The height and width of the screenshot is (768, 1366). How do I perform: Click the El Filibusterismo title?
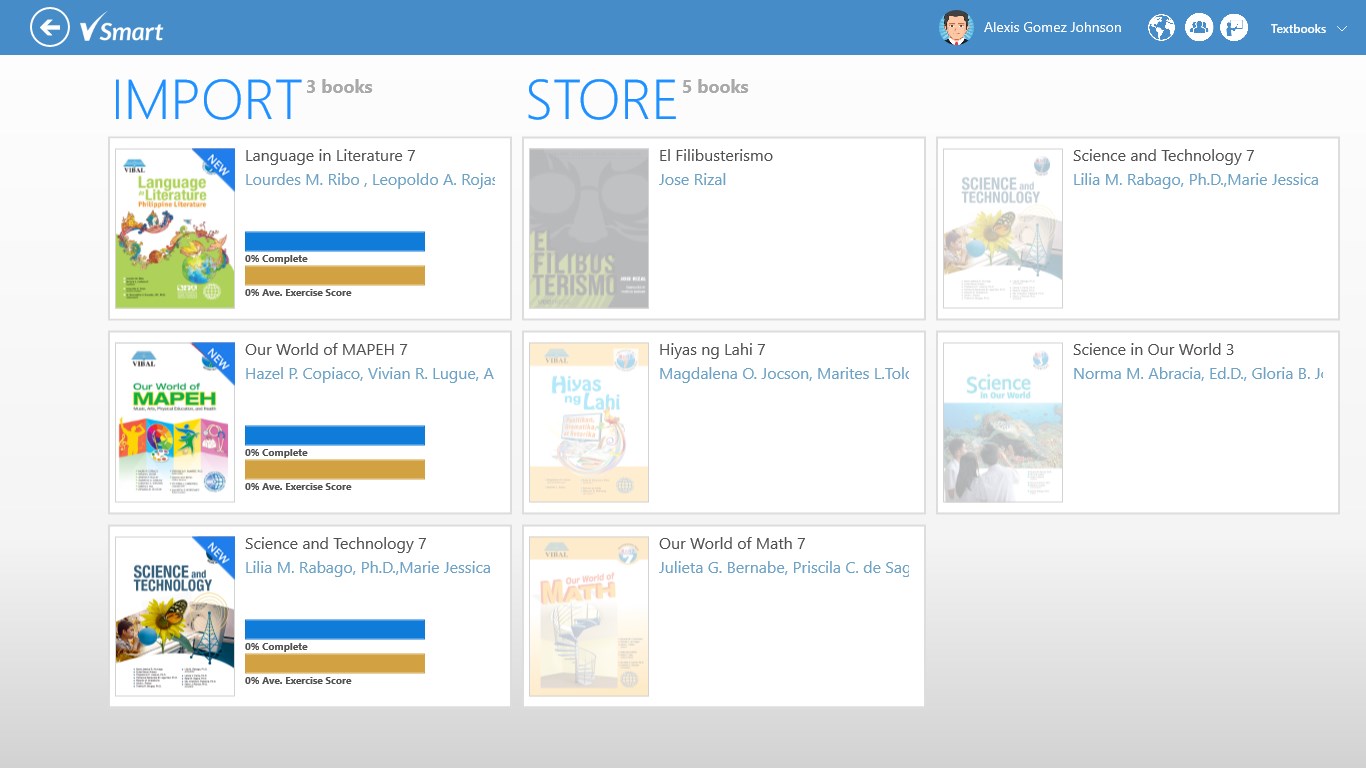click(x=716, y=156)
